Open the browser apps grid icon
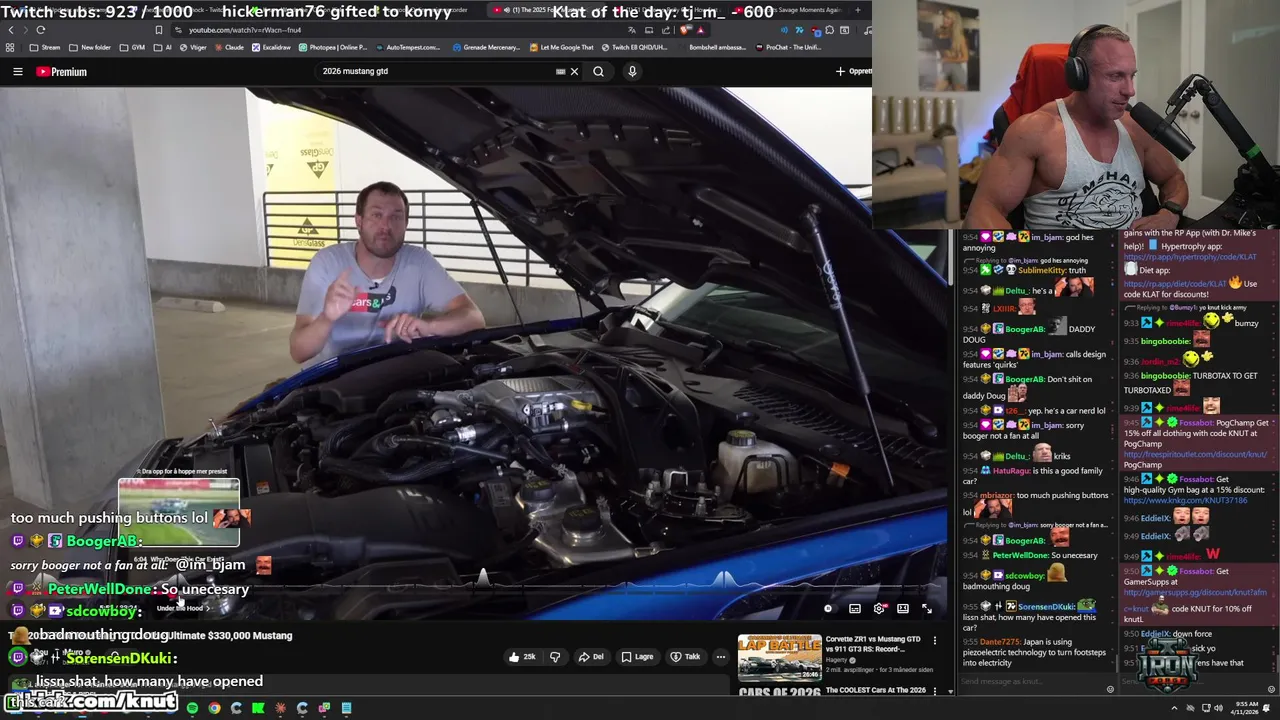This screenshot has width=1280, height=720. point(10,47)
